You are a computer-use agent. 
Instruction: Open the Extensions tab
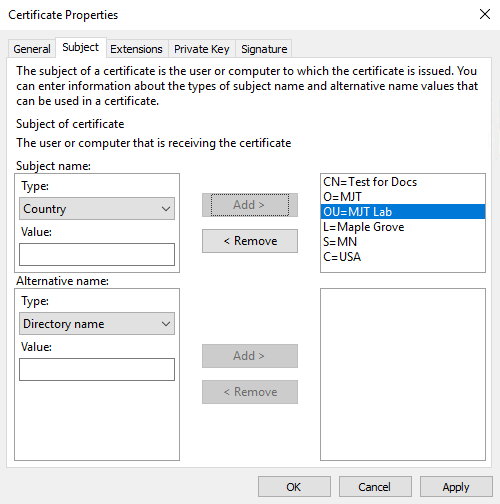pos(136,49)
